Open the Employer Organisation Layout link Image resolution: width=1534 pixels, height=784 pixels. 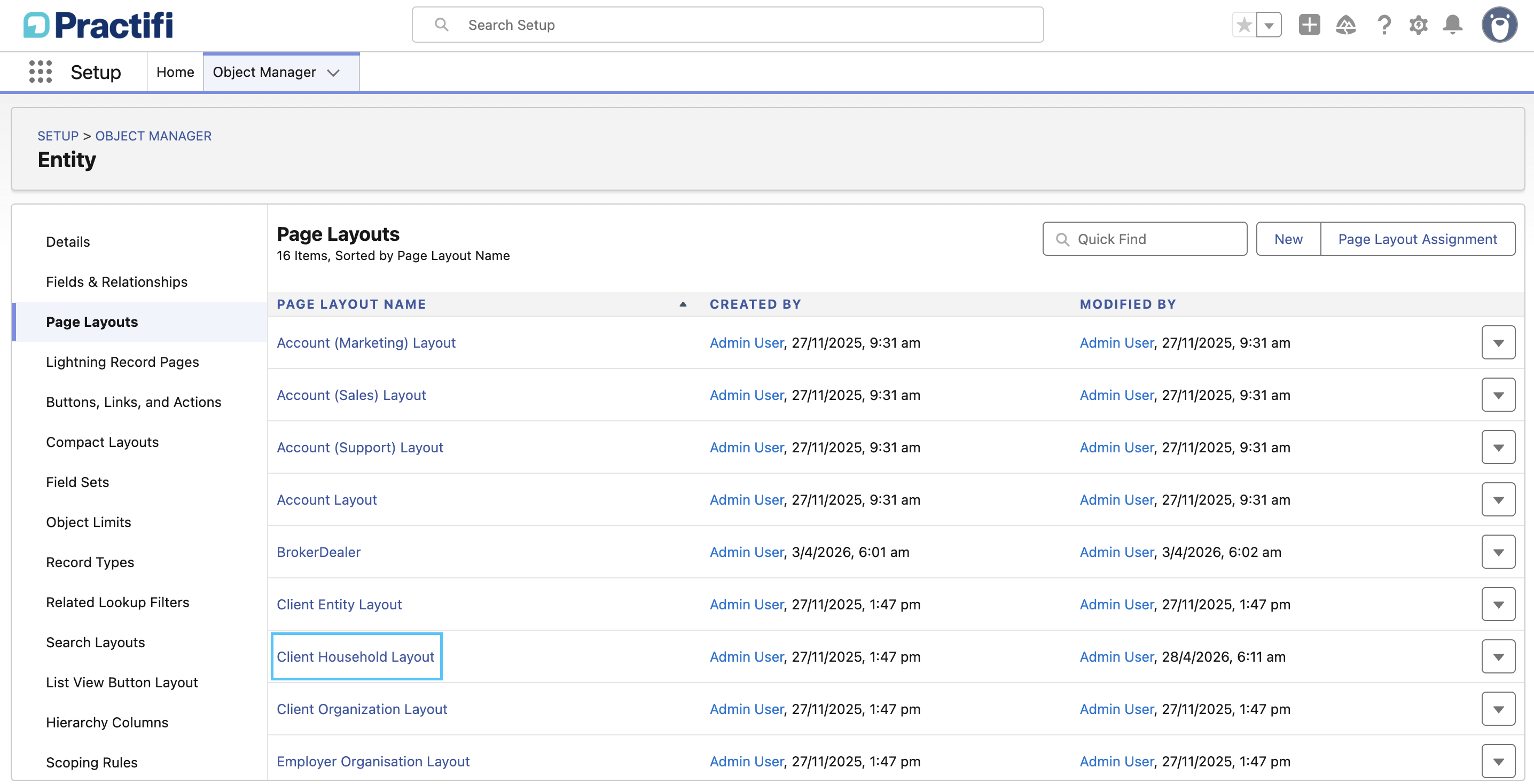point(373,762)
